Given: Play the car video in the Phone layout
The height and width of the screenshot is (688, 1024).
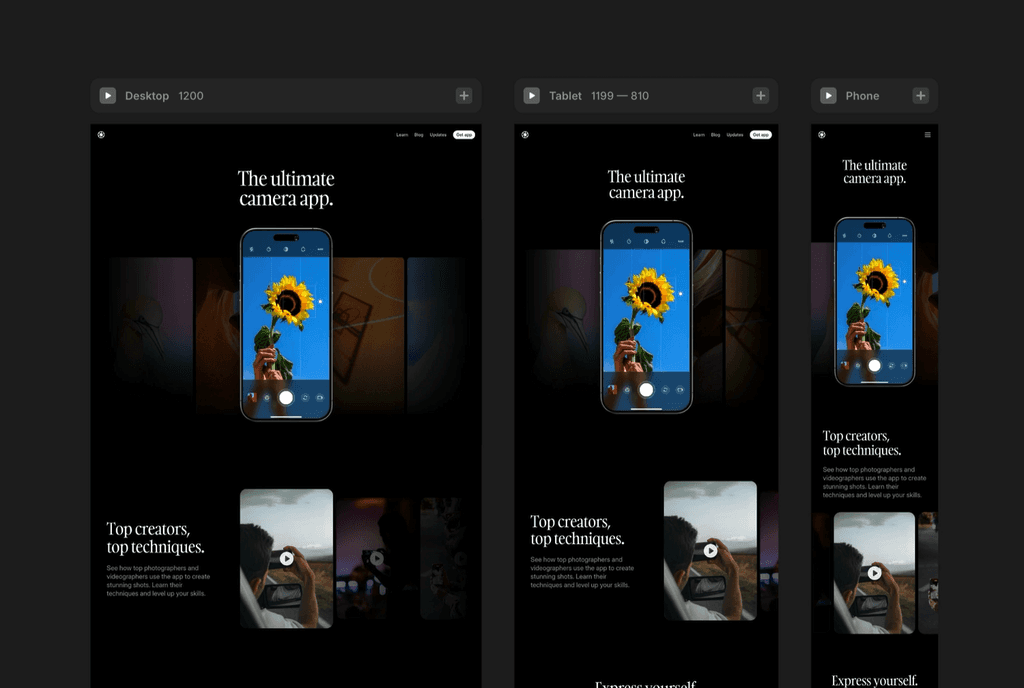Looking at the screenshot, I should (874, 573).
